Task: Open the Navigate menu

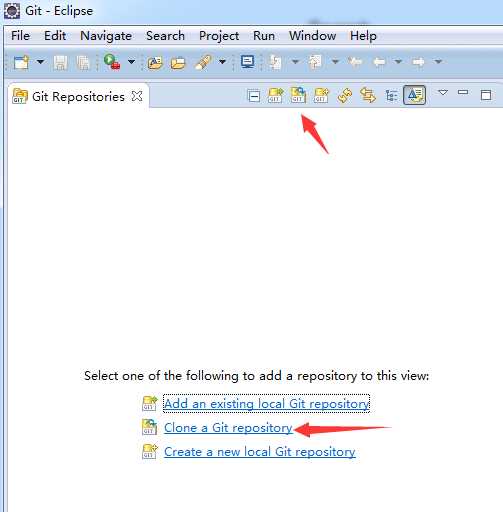Action: [x=106, y=36]
